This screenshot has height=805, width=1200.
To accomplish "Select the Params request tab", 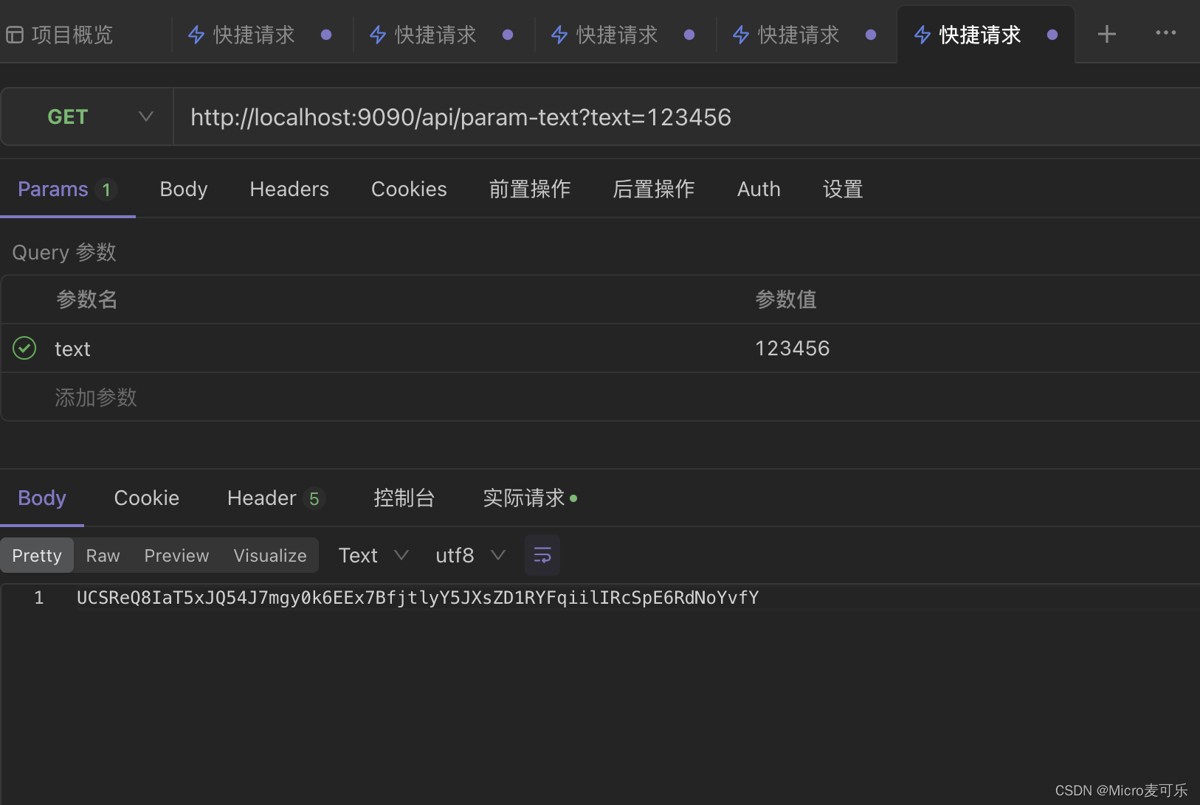I will (x=66, y=189).
